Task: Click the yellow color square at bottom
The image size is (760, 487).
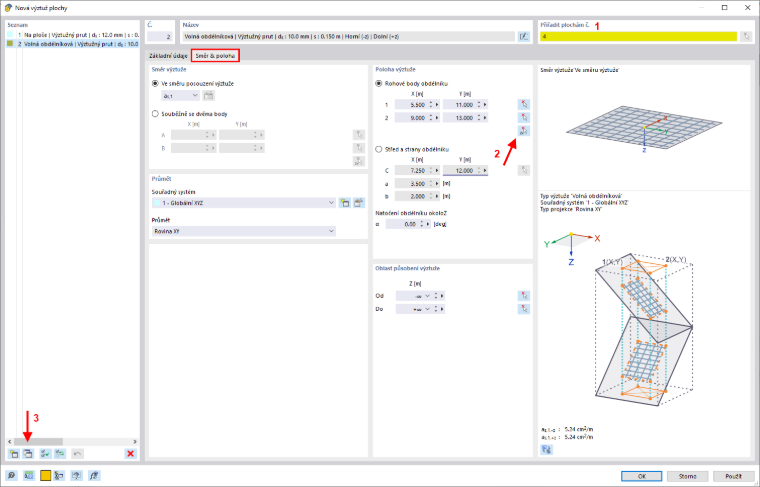Action: pos(46,476)
